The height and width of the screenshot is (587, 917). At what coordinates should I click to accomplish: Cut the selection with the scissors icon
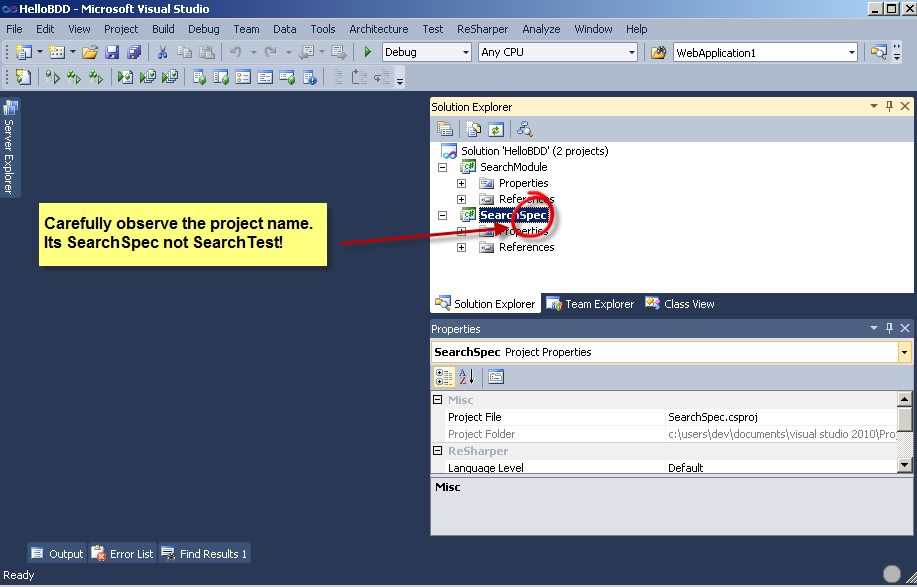[163, 52]
